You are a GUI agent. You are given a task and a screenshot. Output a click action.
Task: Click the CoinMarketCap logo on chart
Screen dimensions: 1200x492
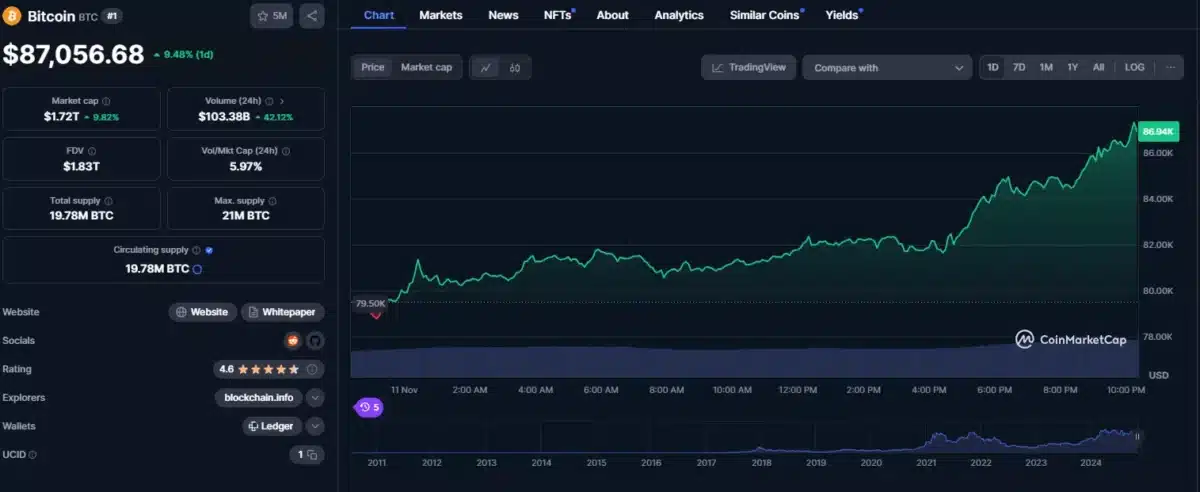click(x=1071, y=340)
